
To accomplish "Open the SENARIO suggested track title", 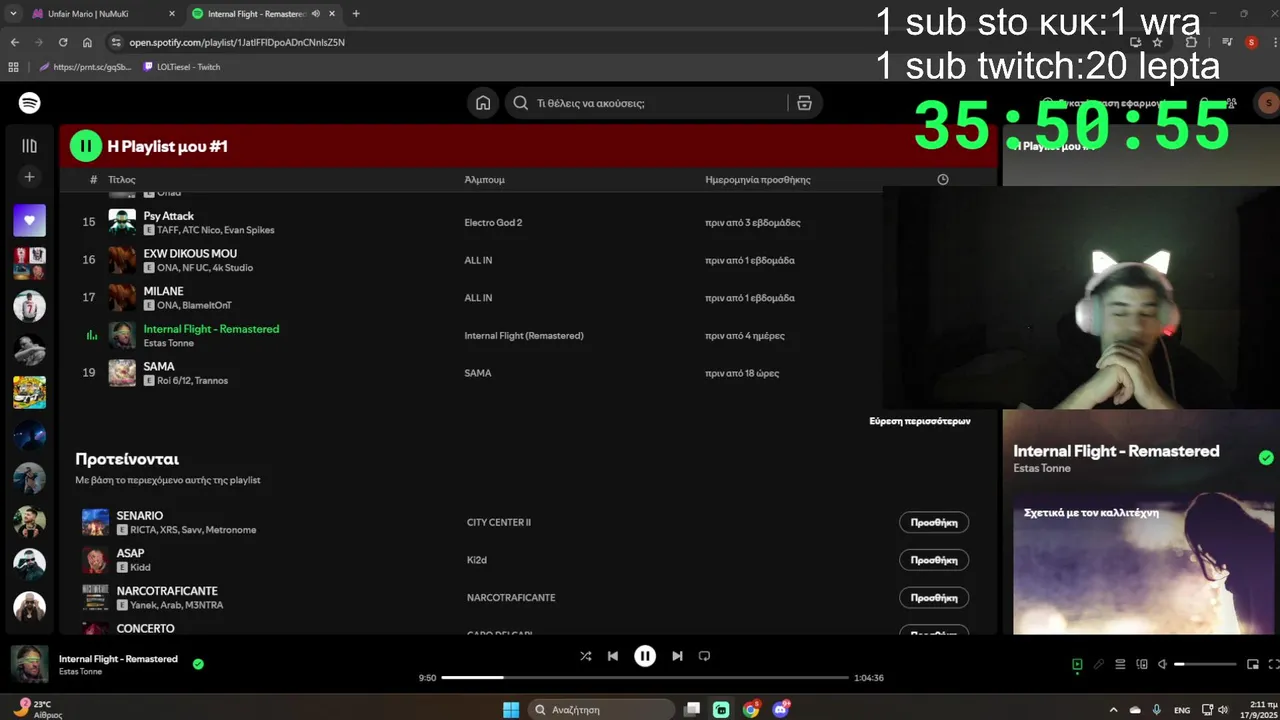I will point(140,516).
